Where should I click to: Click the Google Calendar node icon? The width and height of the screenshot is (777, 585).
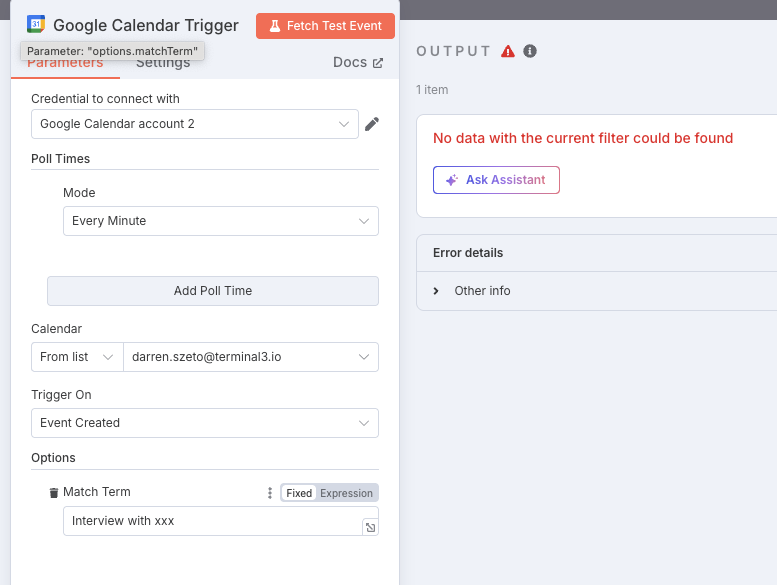36,25
